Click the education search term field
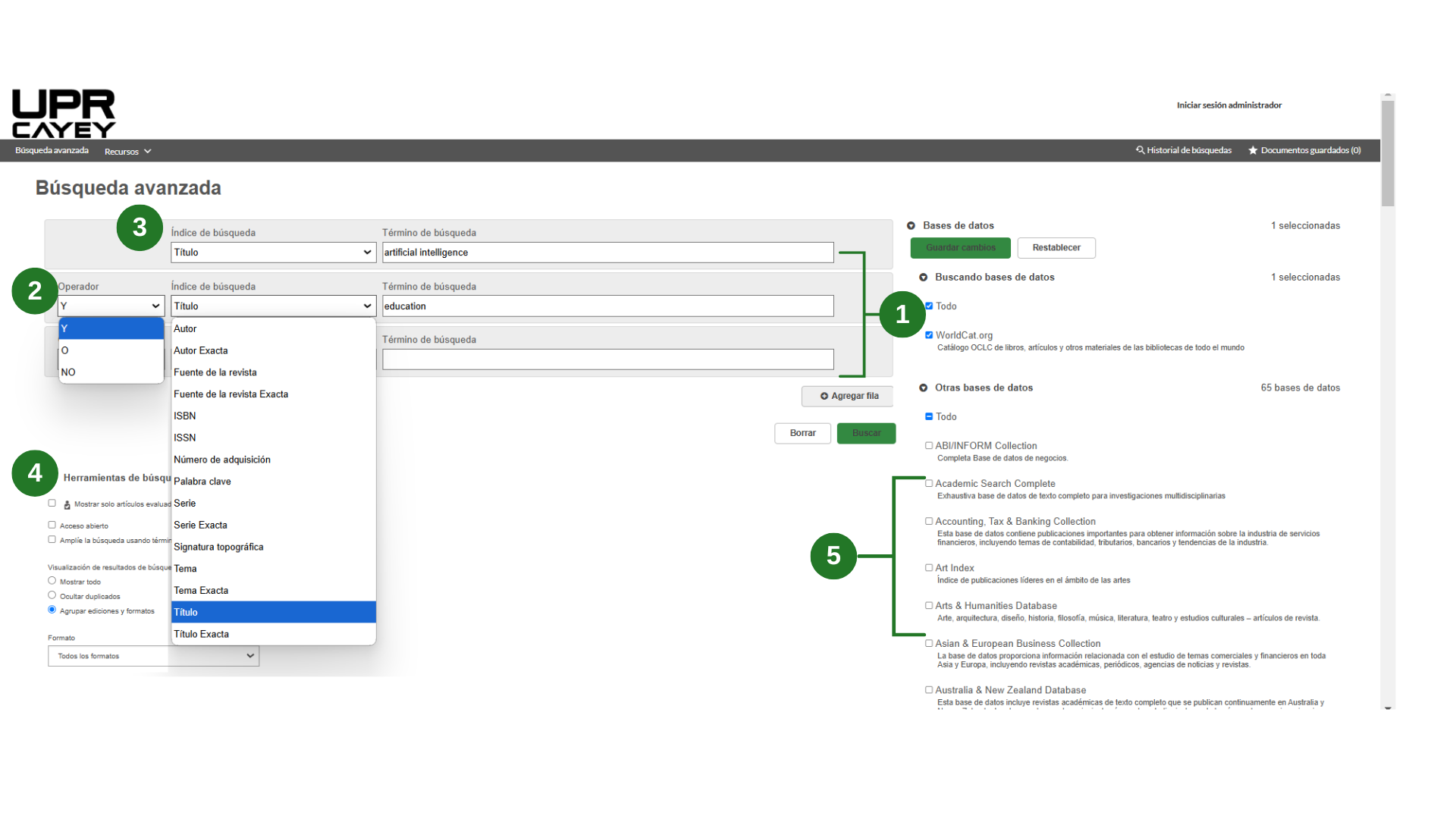Screen dimensions: 1456x819 pos(607,306)
